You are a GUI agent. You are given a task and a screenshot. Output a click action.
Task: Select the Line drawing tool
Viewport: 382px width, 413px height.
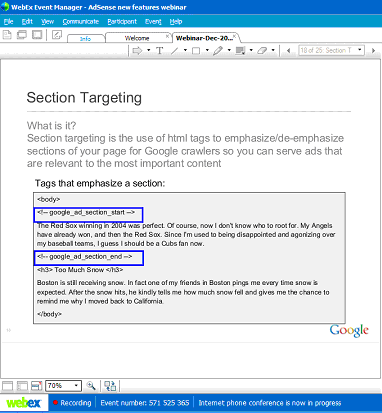(x=175, y=51)
